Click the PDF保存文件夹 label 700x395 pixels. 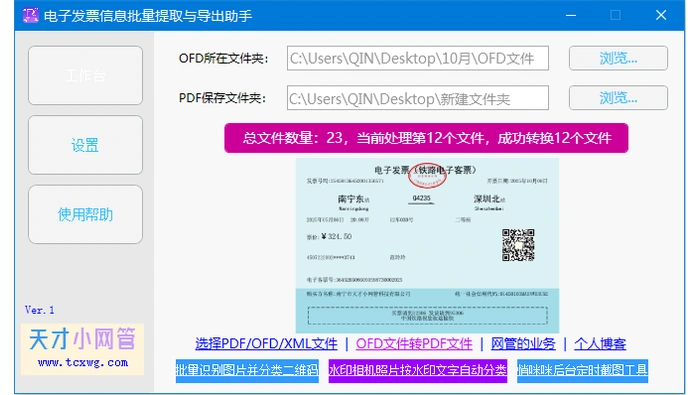pyautogui.click(x=222, y=98)
